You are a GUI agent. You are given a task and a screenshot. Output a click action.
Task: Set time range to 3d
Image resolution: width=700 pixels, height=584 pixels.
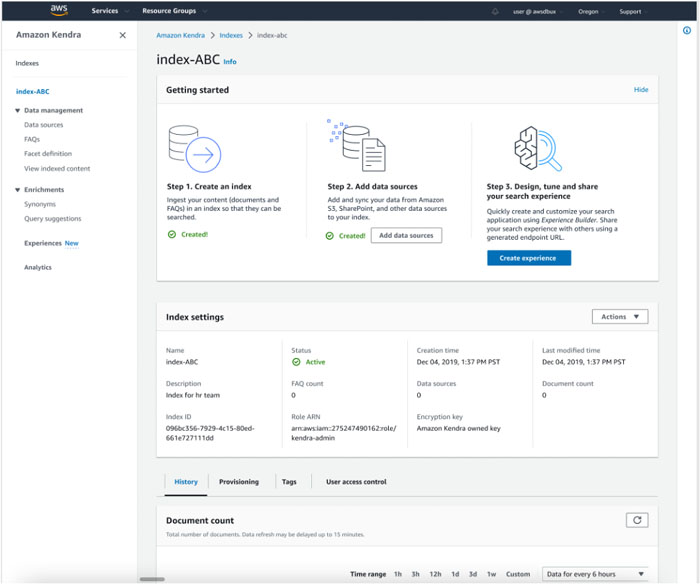pos(473,574)
